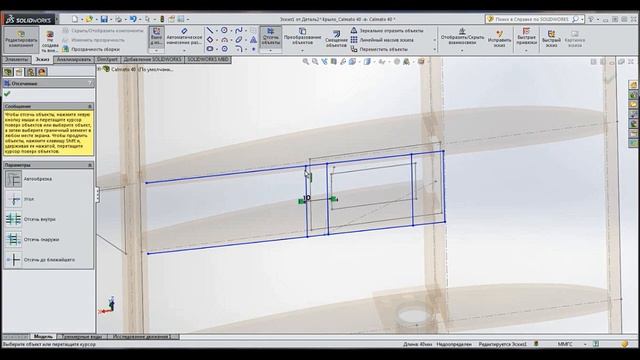Click the Trim Entities (Отсечь объекты) button

270,37
